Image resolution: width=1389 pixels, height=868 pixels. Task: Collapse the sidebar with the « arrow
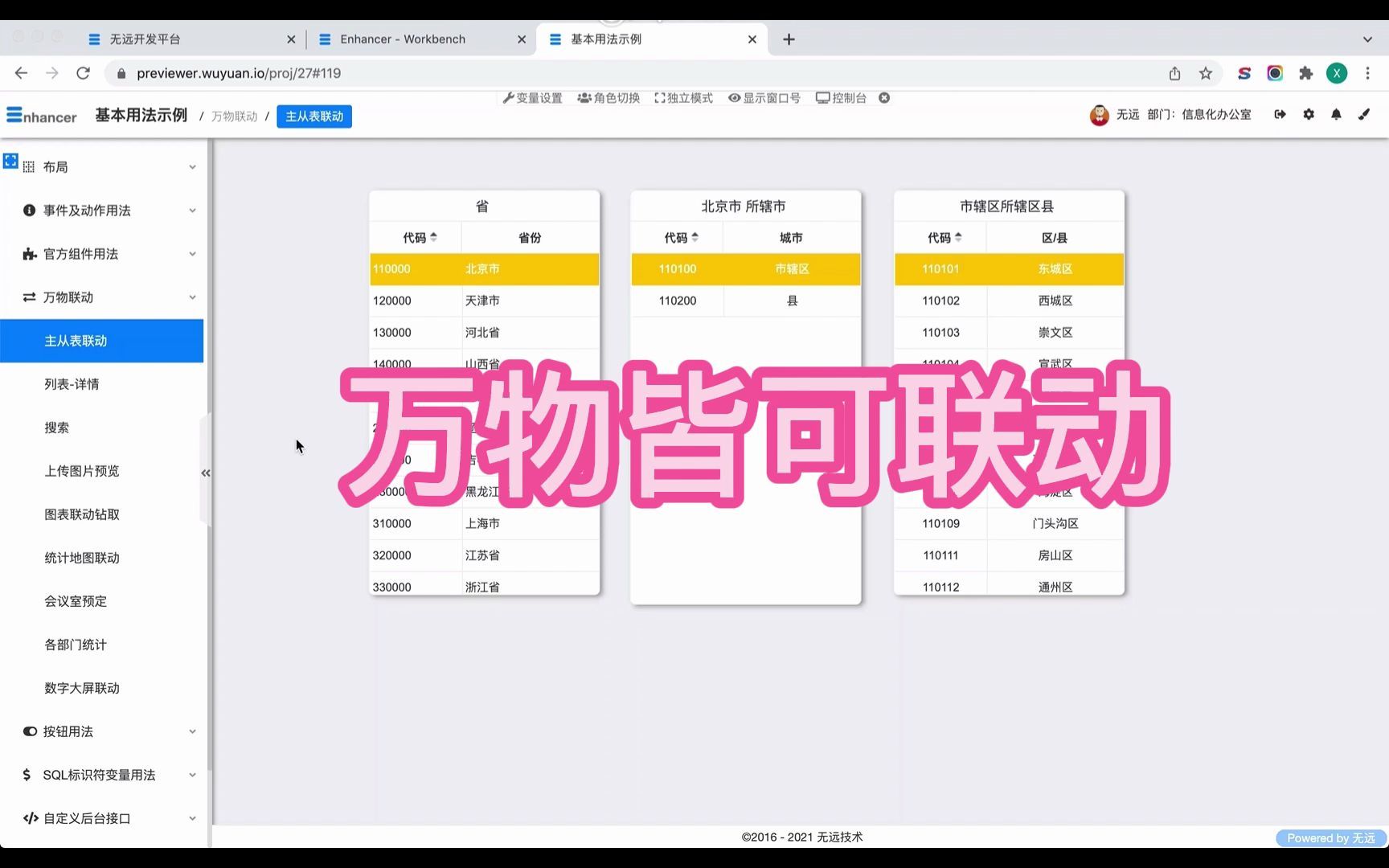tap(206, 473)
